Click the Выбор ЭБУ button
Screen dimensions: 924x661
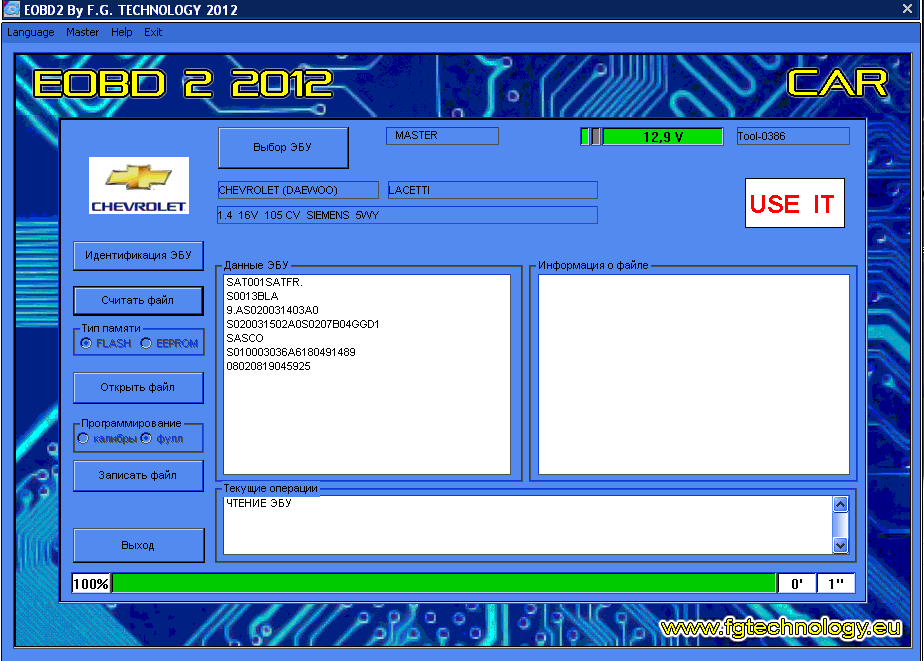click(283, 147)
